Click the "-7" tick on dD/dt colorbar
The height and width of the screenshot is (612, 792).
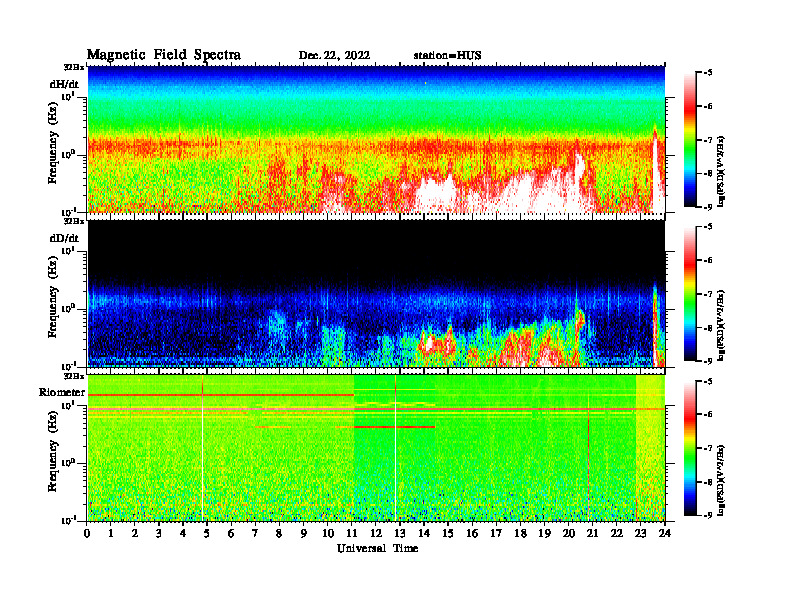(x=707, y=294)
